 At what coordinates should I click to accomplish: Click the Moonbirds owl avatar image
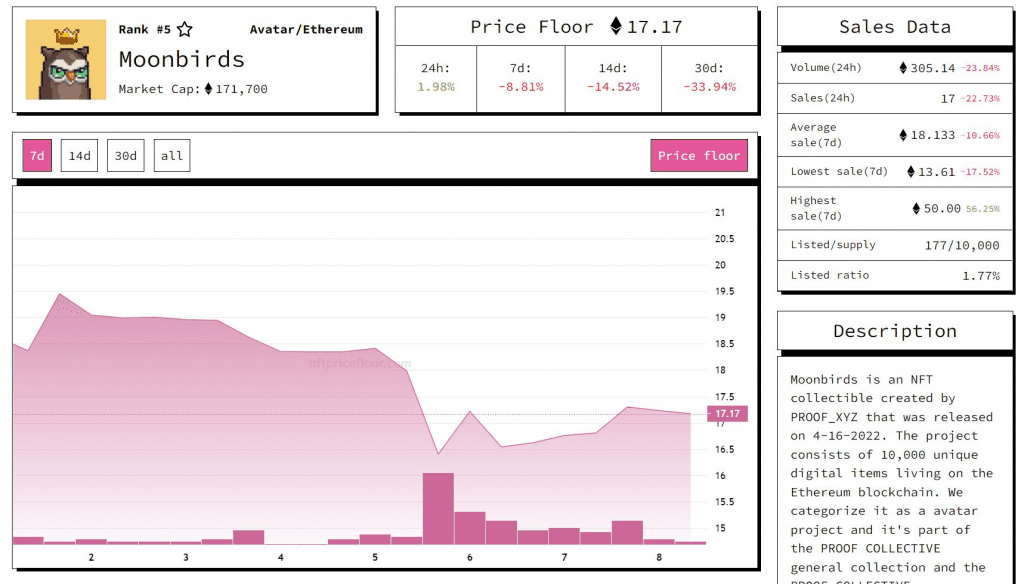click(x=66, y=59)
